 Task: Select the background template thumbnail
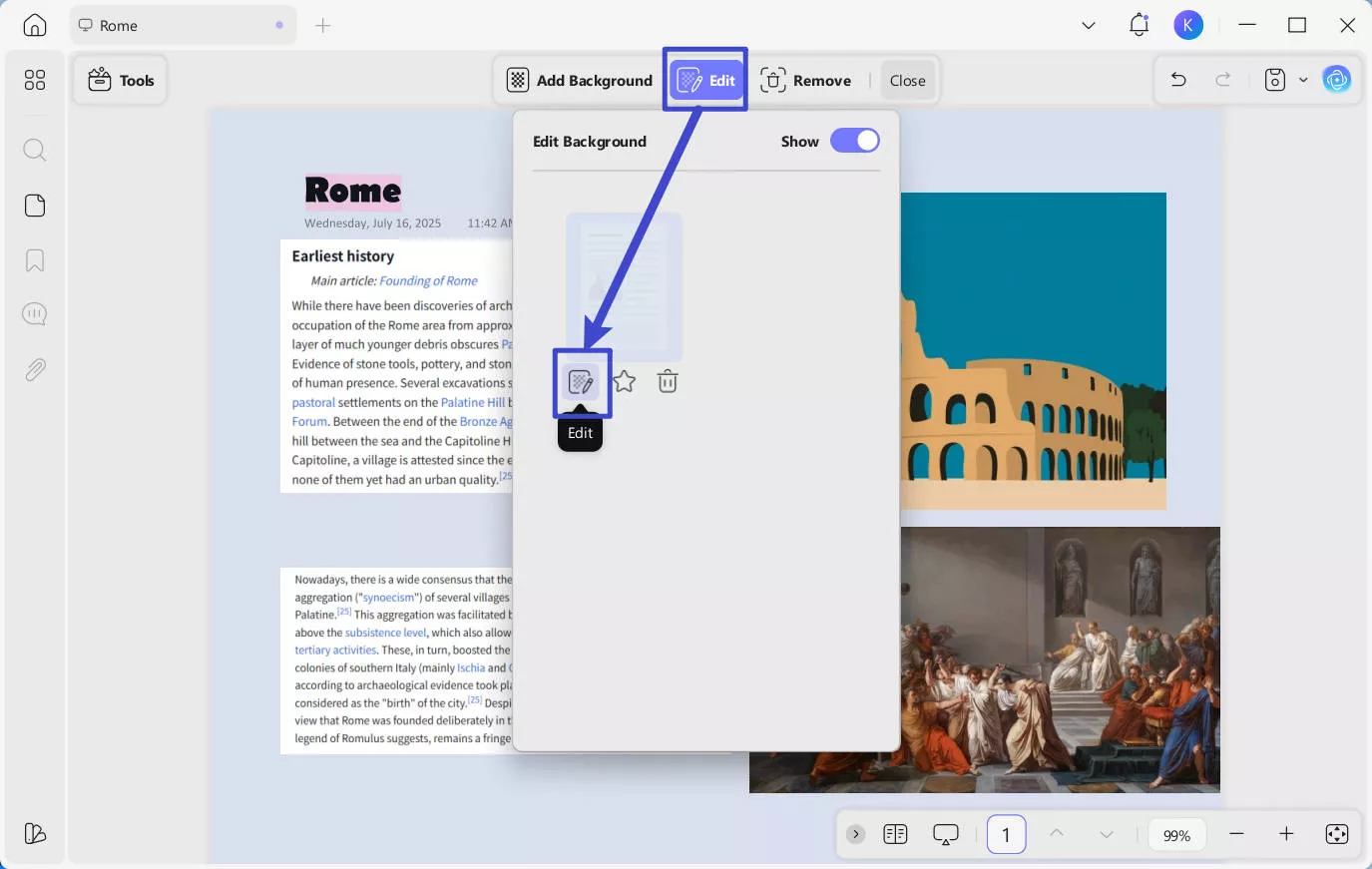pyautogui.click(x=625, y=286)
